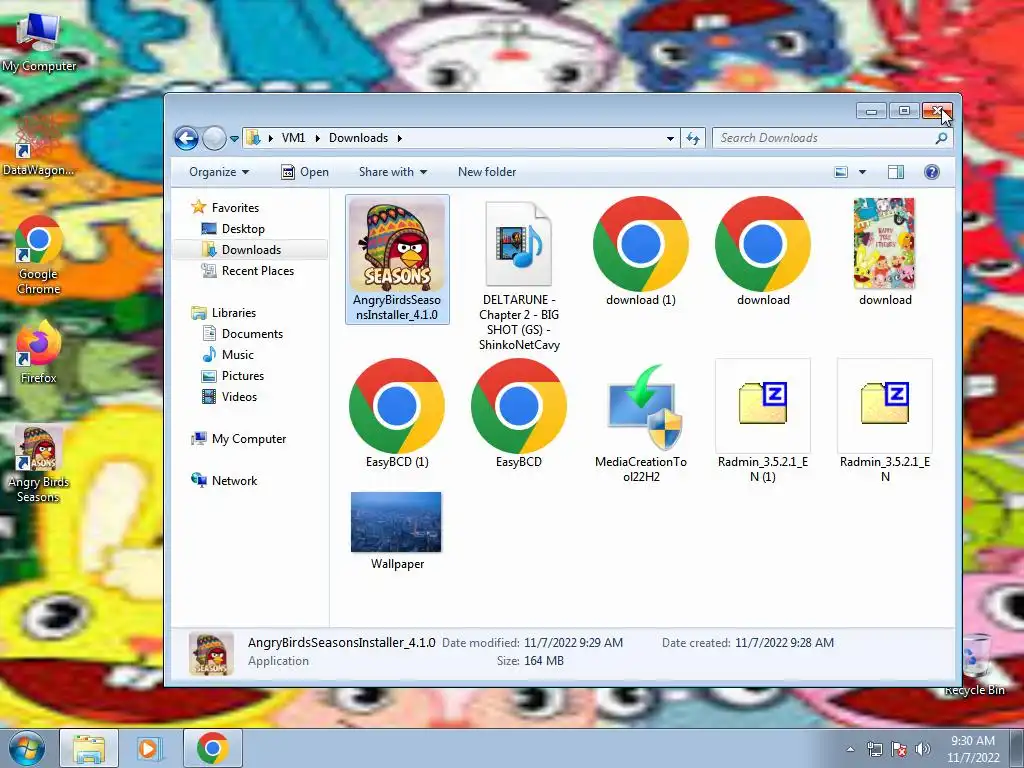Open the Share with menu
Viewport: 1024px width, 768px height.
coord(392,172)
